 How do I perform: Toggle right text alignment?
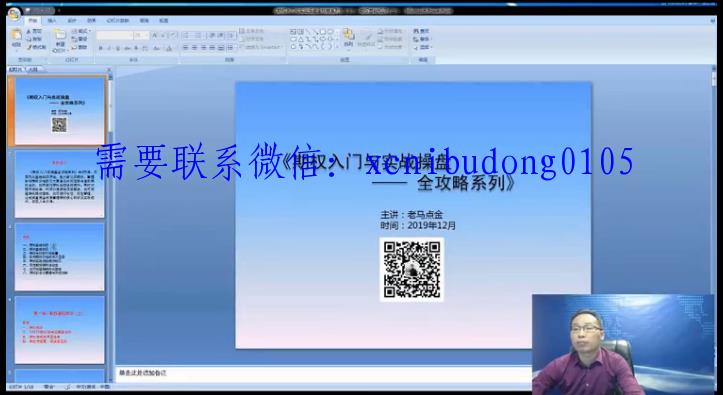pos(203,47)
